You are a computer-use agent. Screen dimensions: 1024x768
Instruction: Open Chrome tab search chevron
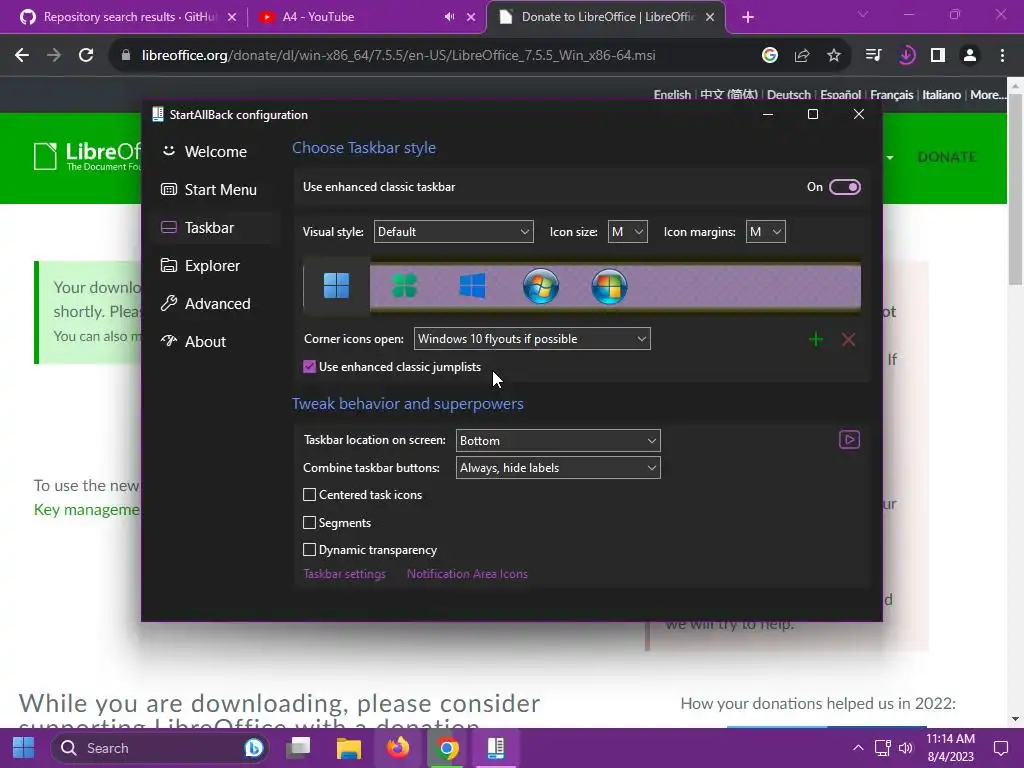click(863, 14)
